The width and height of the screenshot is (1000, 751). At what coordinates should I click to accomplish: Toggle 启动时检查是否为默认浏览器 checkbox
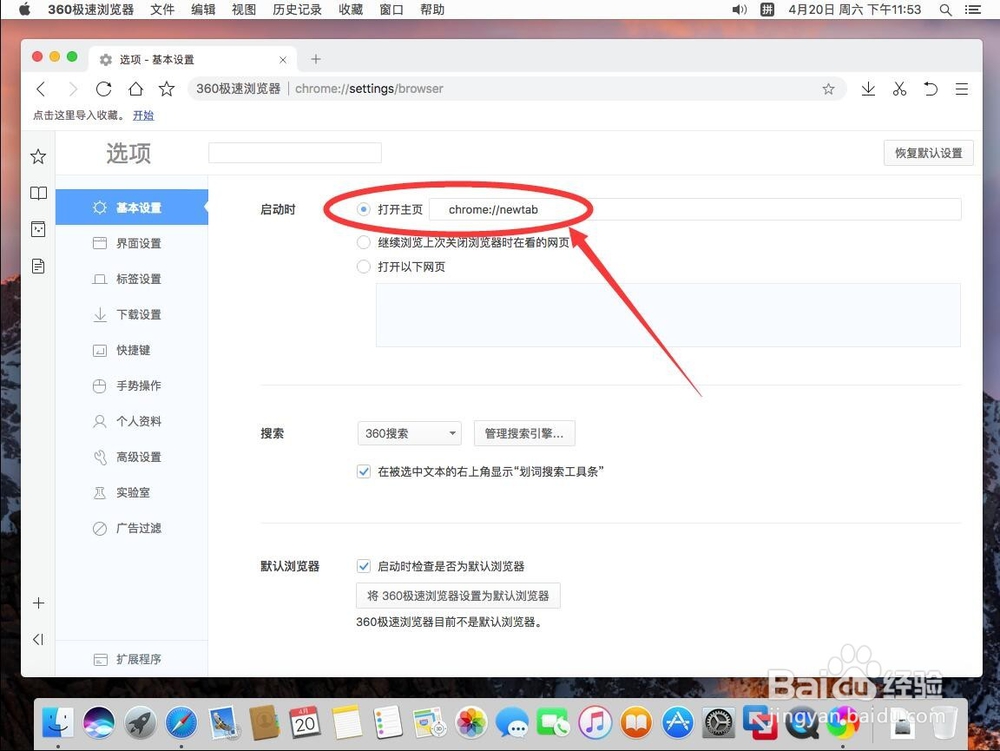[x=364, y=566]
